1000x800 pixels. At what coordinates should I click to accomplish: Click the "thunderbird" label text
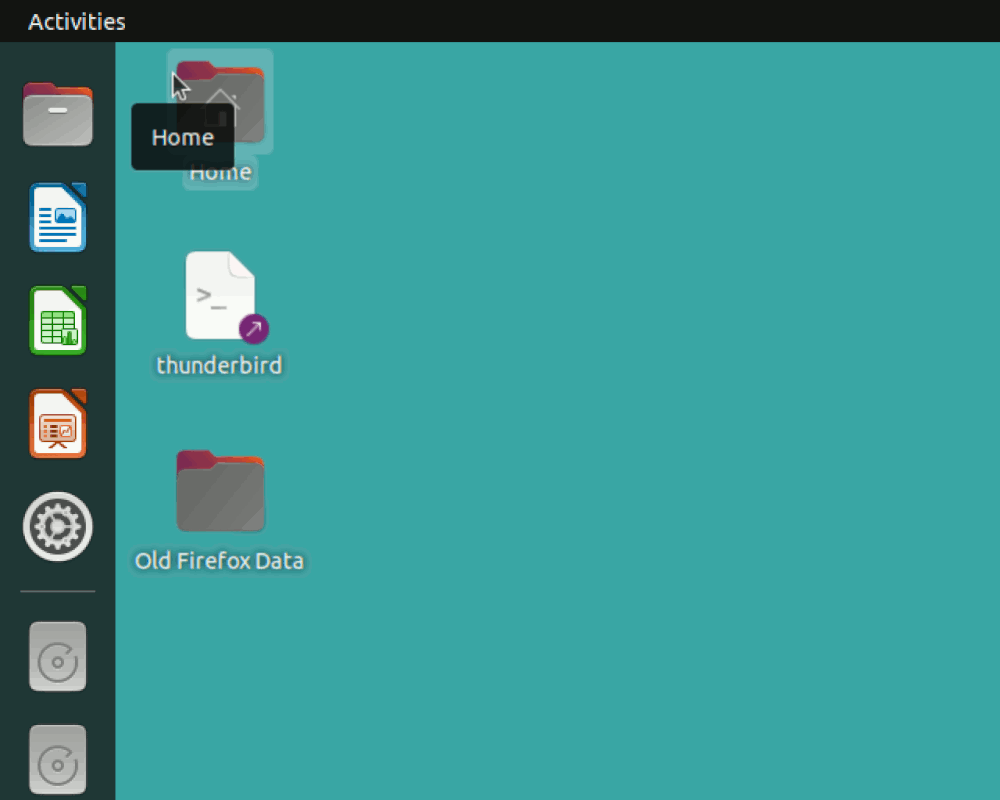coord(219,366)
